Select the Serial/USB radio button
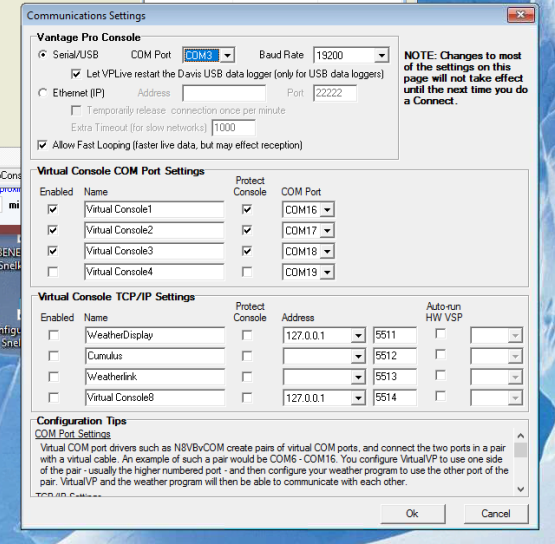 [x=42, y=55]
